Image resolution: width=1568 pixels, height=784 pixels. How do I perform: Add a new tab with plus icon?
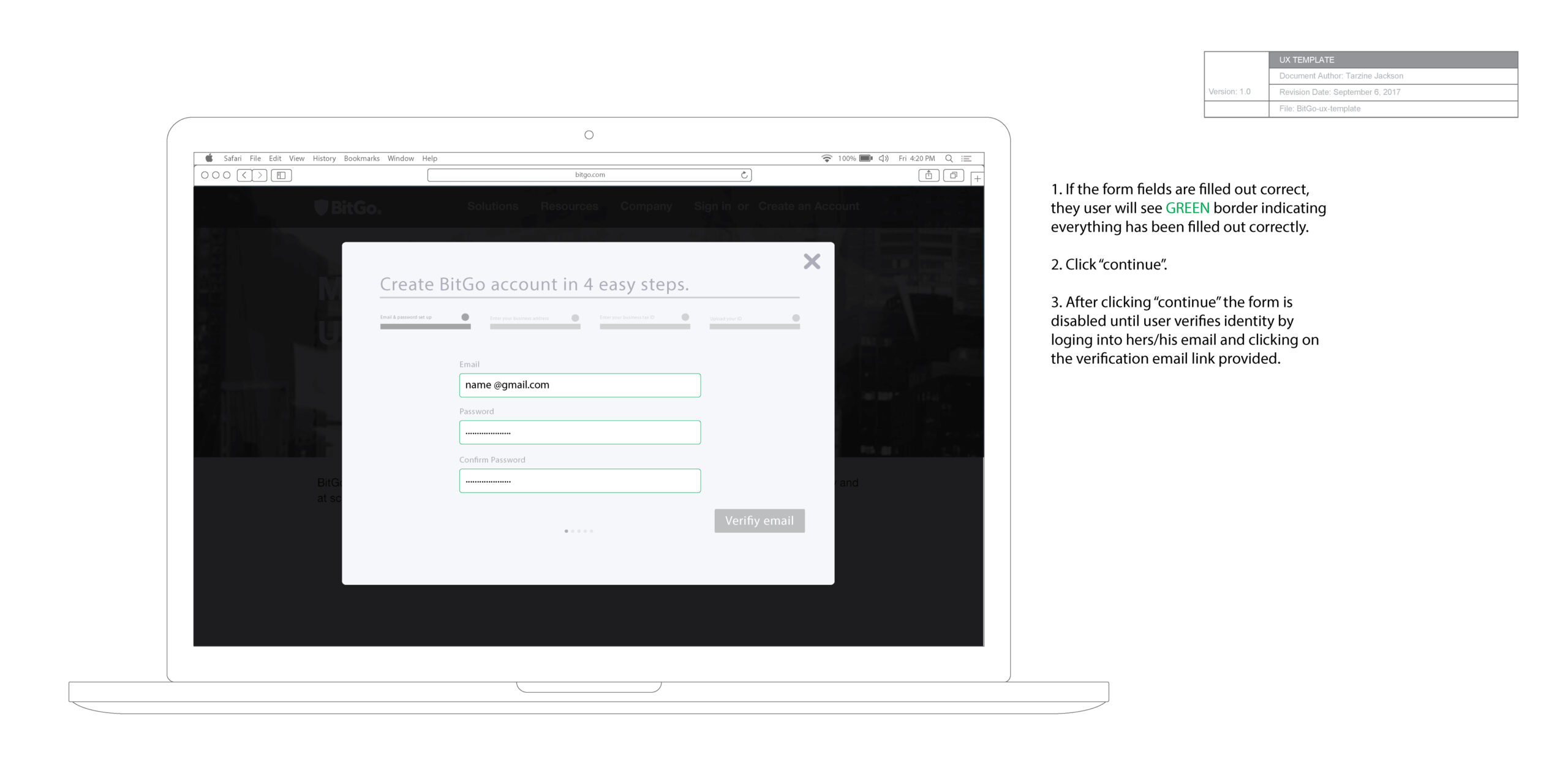pyautogui.click(x=978, y=179)
